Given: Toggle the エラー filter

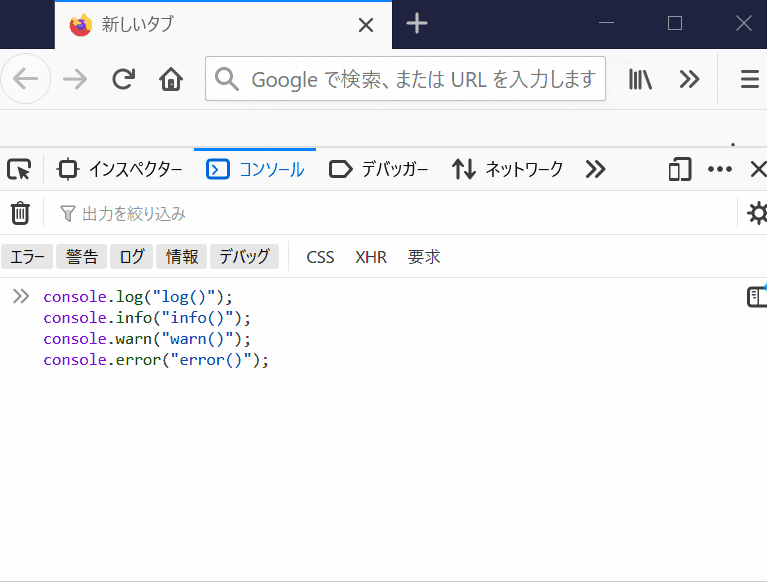Looking at the screenshot, I should coord(27,256).
